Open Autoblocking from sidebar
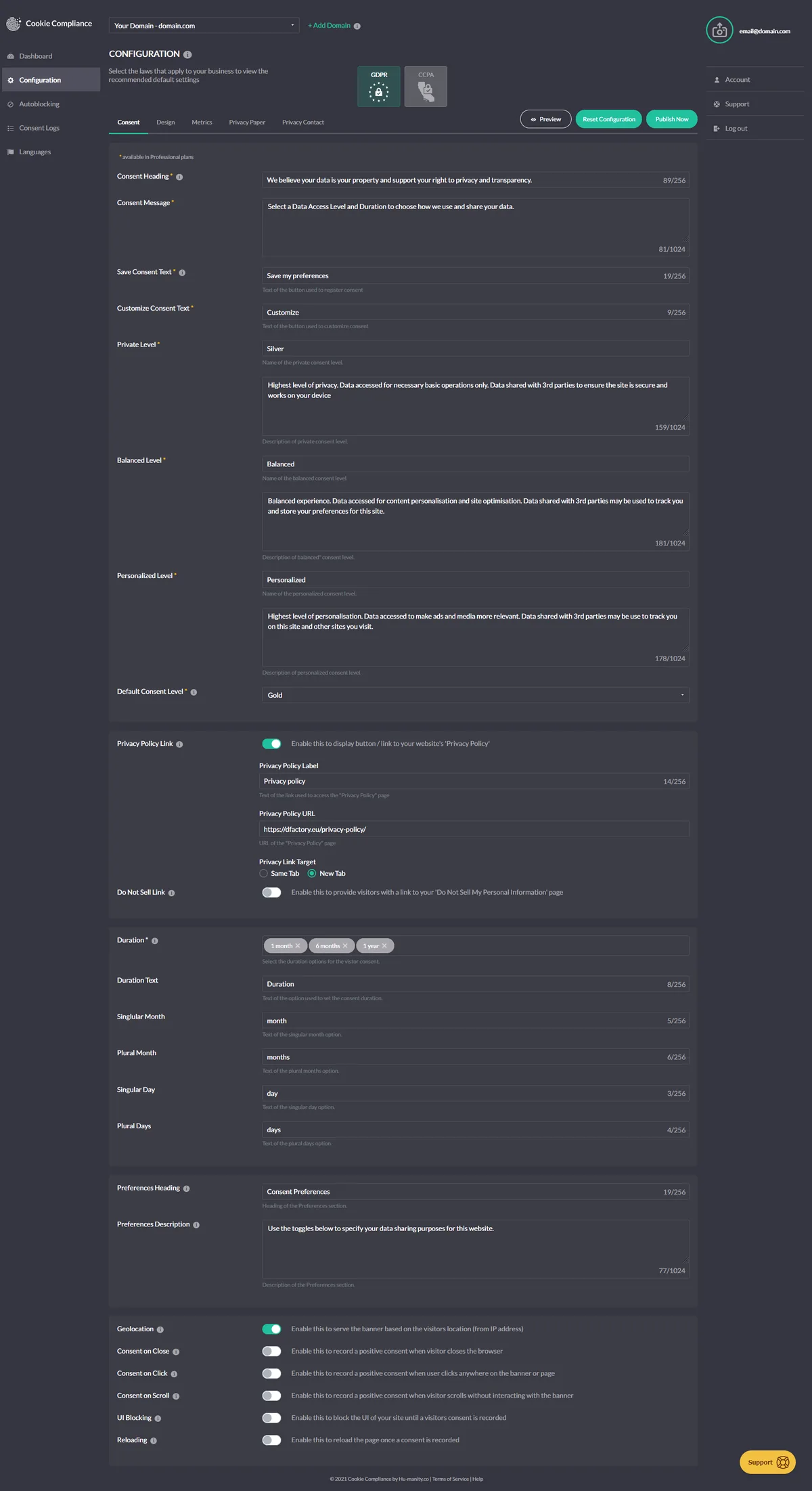 click(x=39, y=104)
